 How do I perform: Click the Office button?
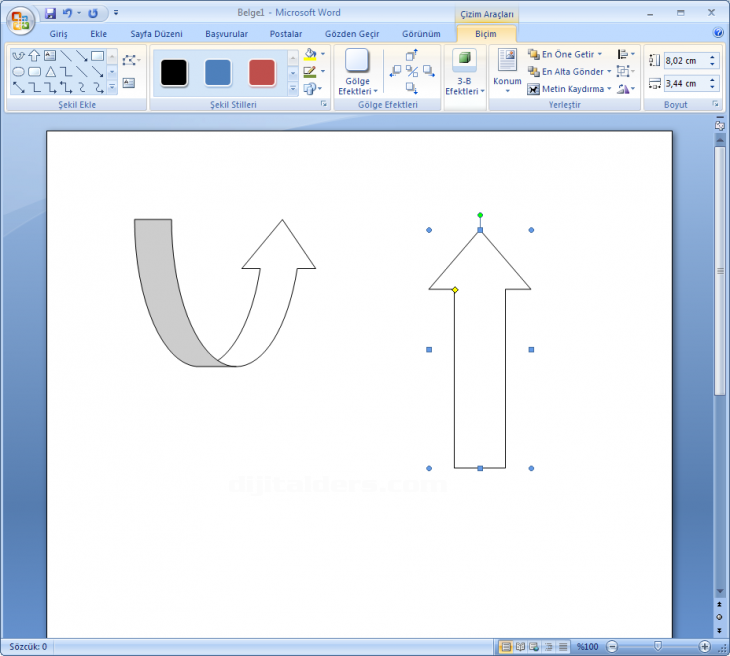click(x=20, y=21)
